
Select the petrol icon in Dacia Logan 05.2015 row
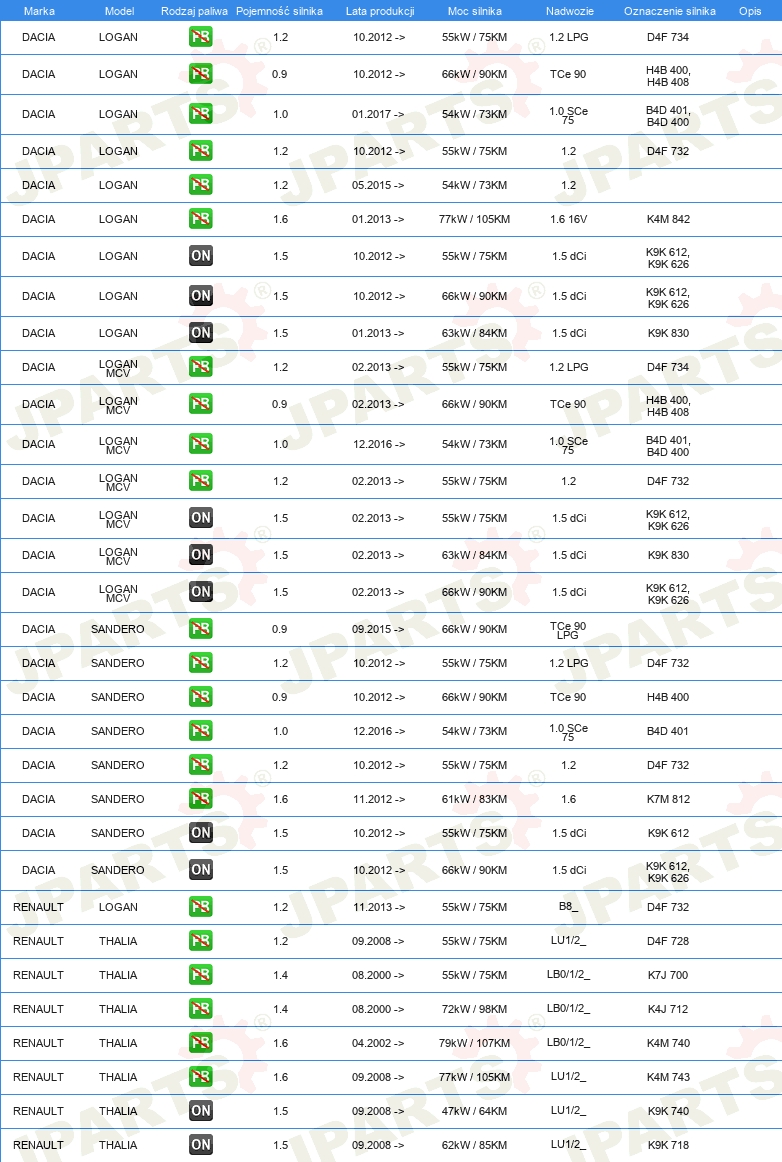tap(200, 185)
